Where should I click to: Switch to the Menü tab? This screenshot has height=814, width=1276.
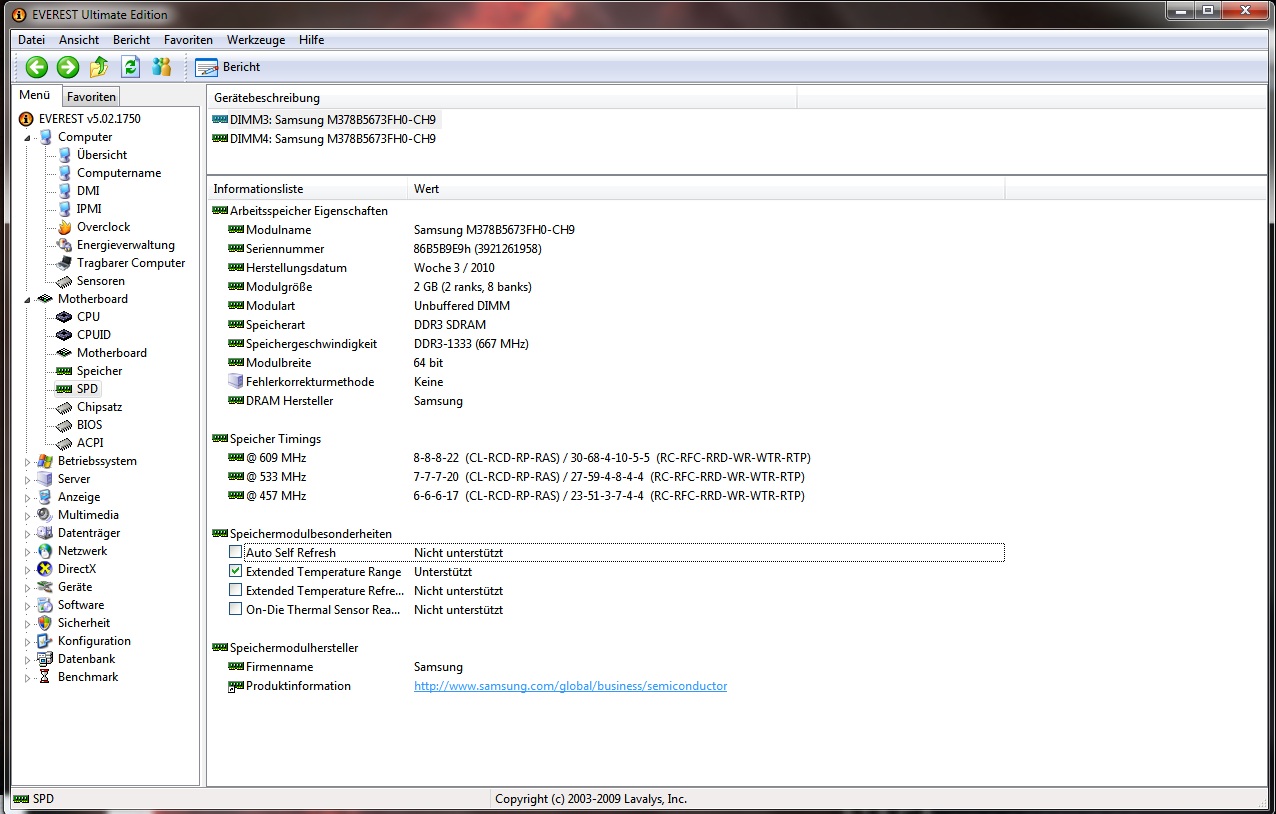point(35,96)
